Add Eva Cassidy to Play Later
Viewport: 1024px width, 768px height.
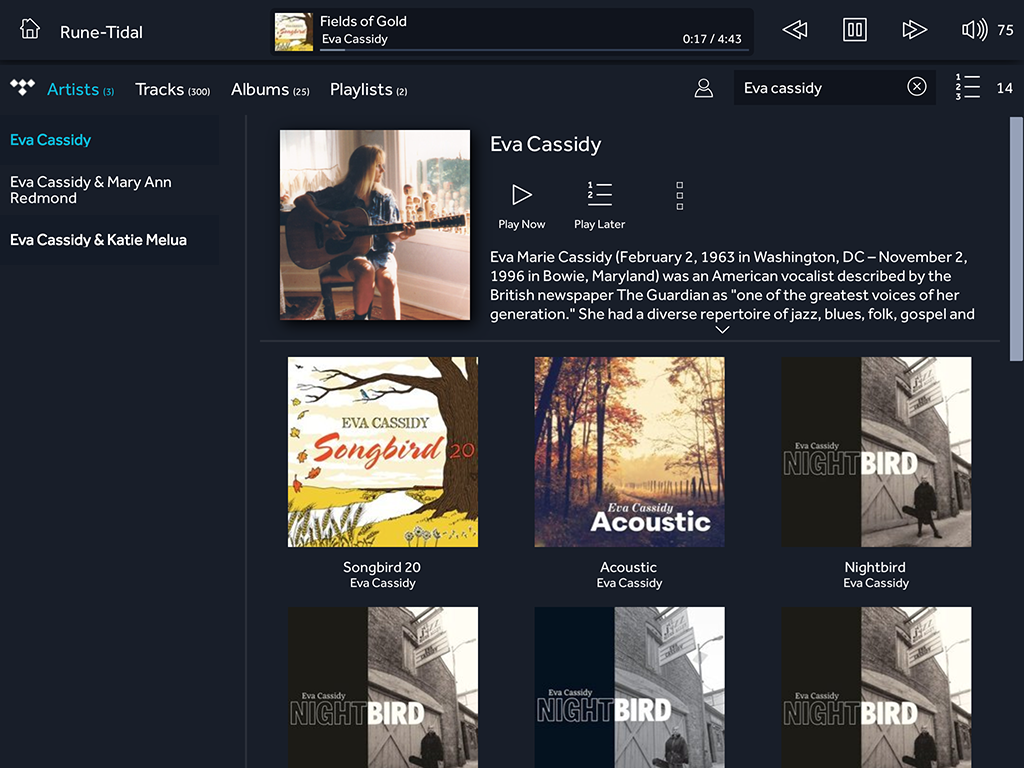(600, 205)
